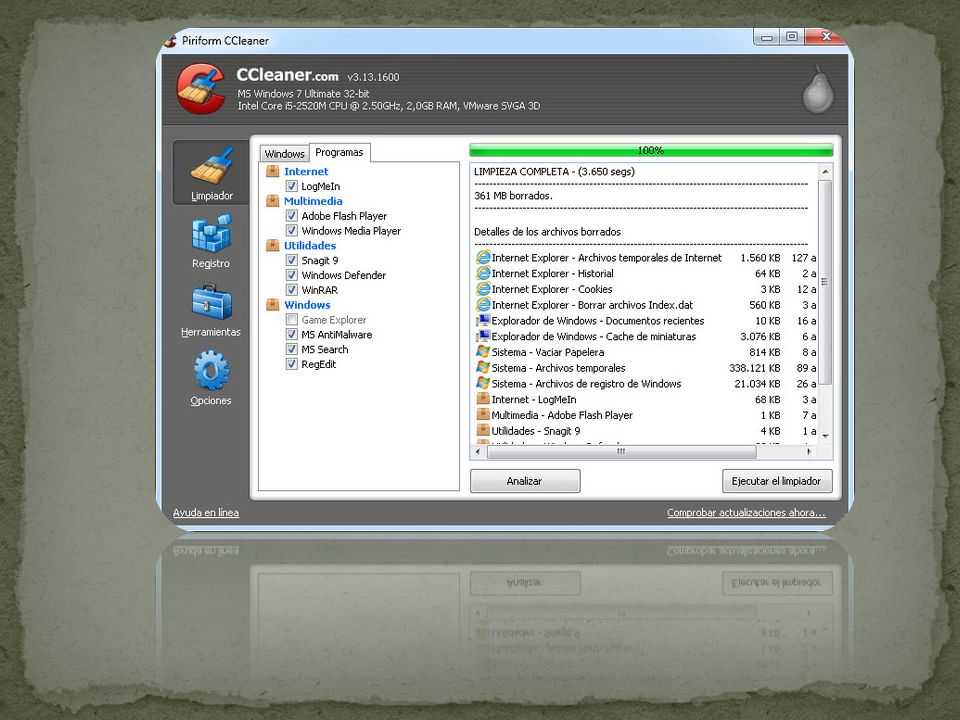Viewport: 960px width, 720px height.
Task: Click the results scroll left arrow
Action: pyautogui.click(x=478, y=452)
